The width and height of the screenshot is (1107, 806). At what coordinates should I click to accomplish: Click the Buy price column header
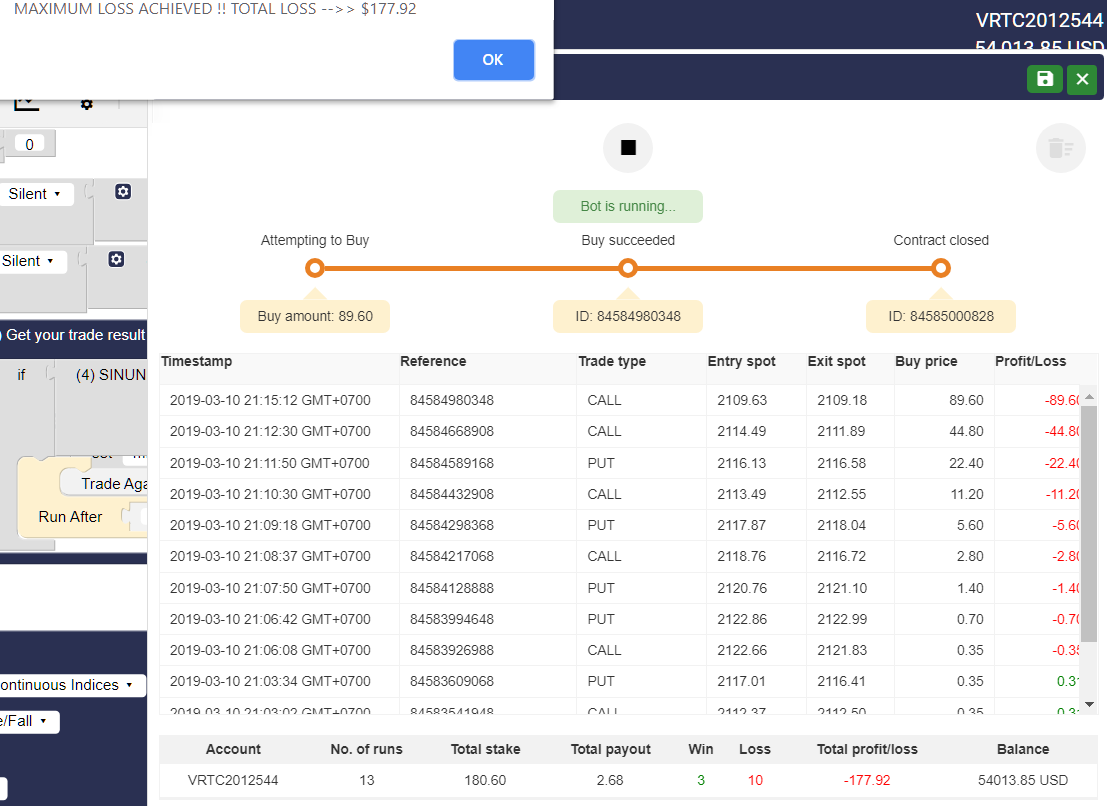pyautogui.click(x=926, y=361)
